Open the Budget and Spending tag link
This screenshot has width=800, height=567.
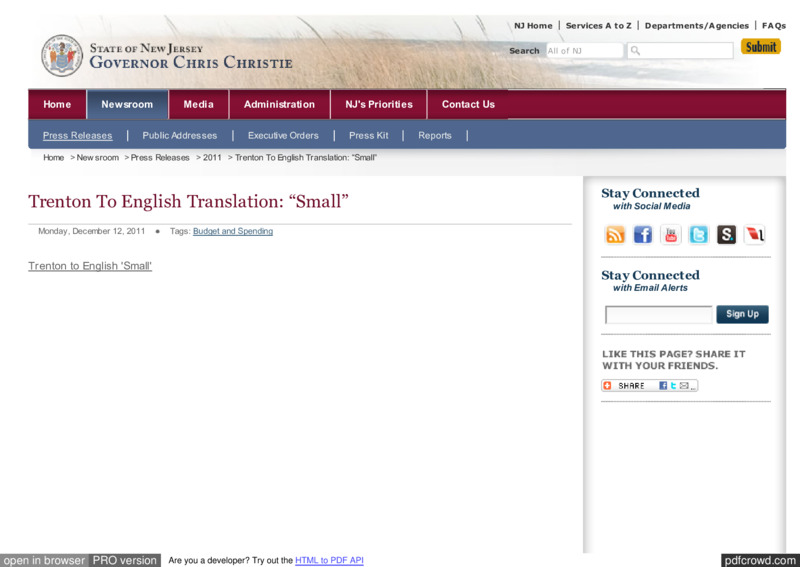pos(233,231)
